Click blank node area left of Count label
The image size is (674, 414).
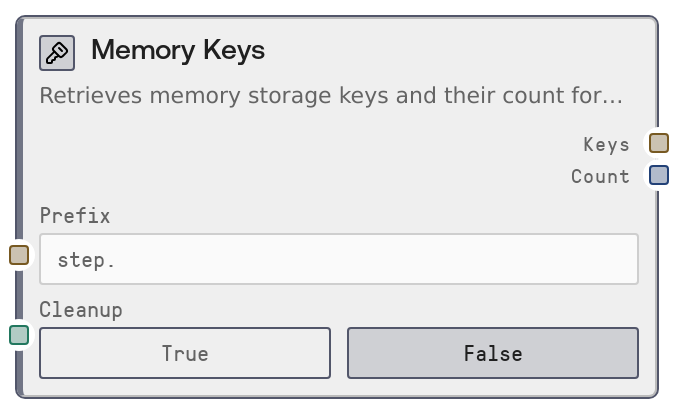point(300,177)
